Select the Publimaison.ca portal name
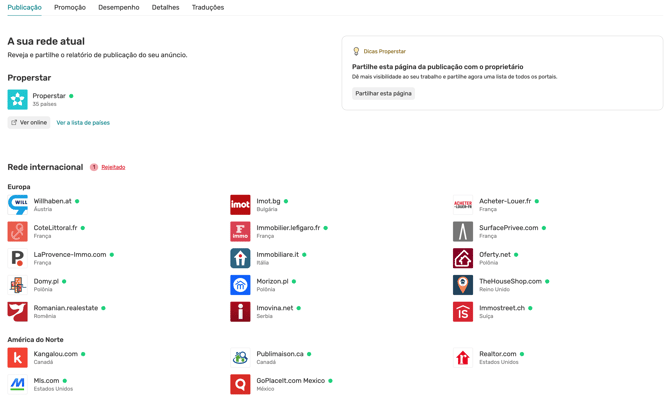 pyautogui.click(x=280, y=354)
